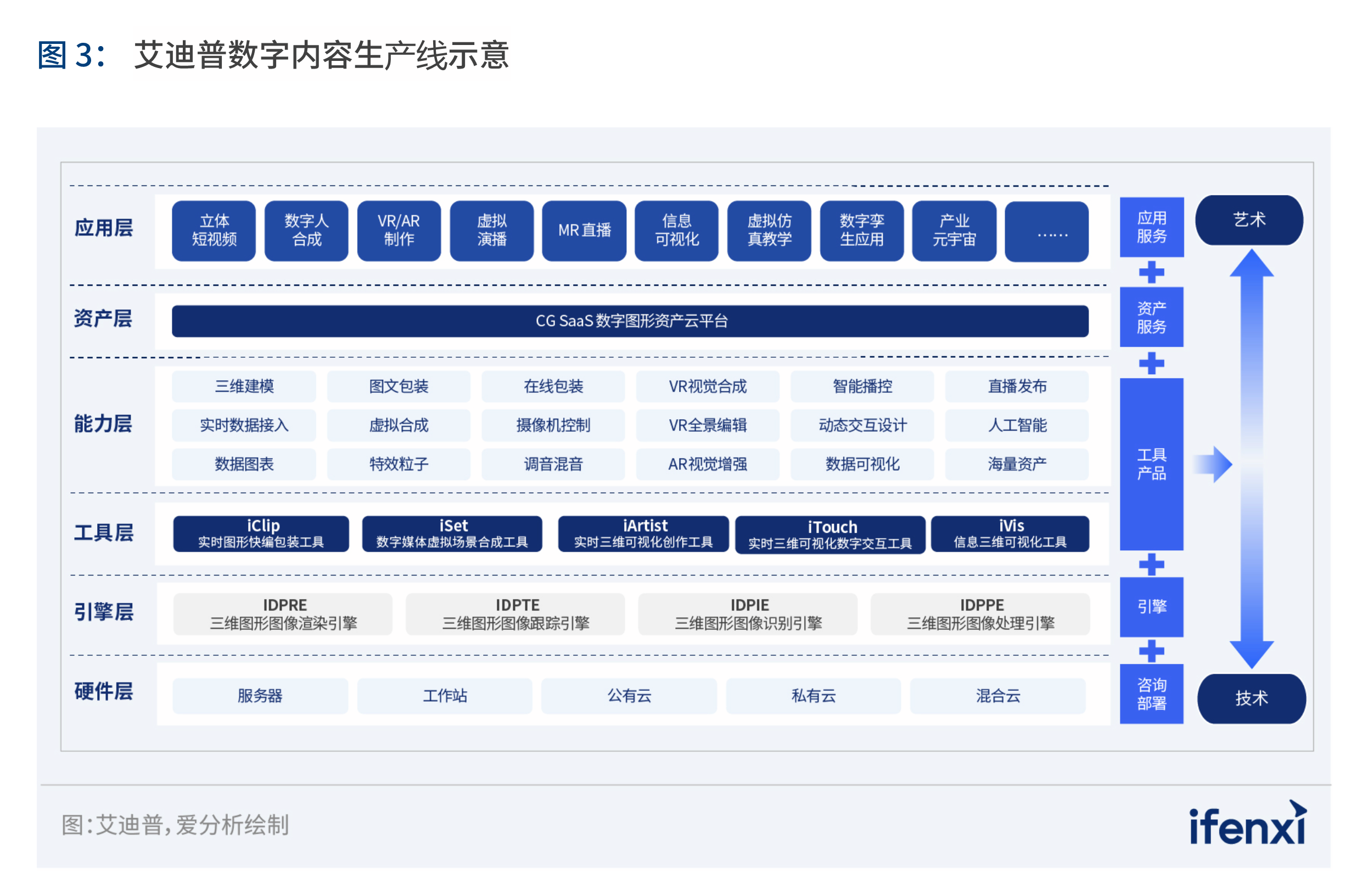Click the 工具产品 side block
1362x896 pixels.
click(1151, 464)
